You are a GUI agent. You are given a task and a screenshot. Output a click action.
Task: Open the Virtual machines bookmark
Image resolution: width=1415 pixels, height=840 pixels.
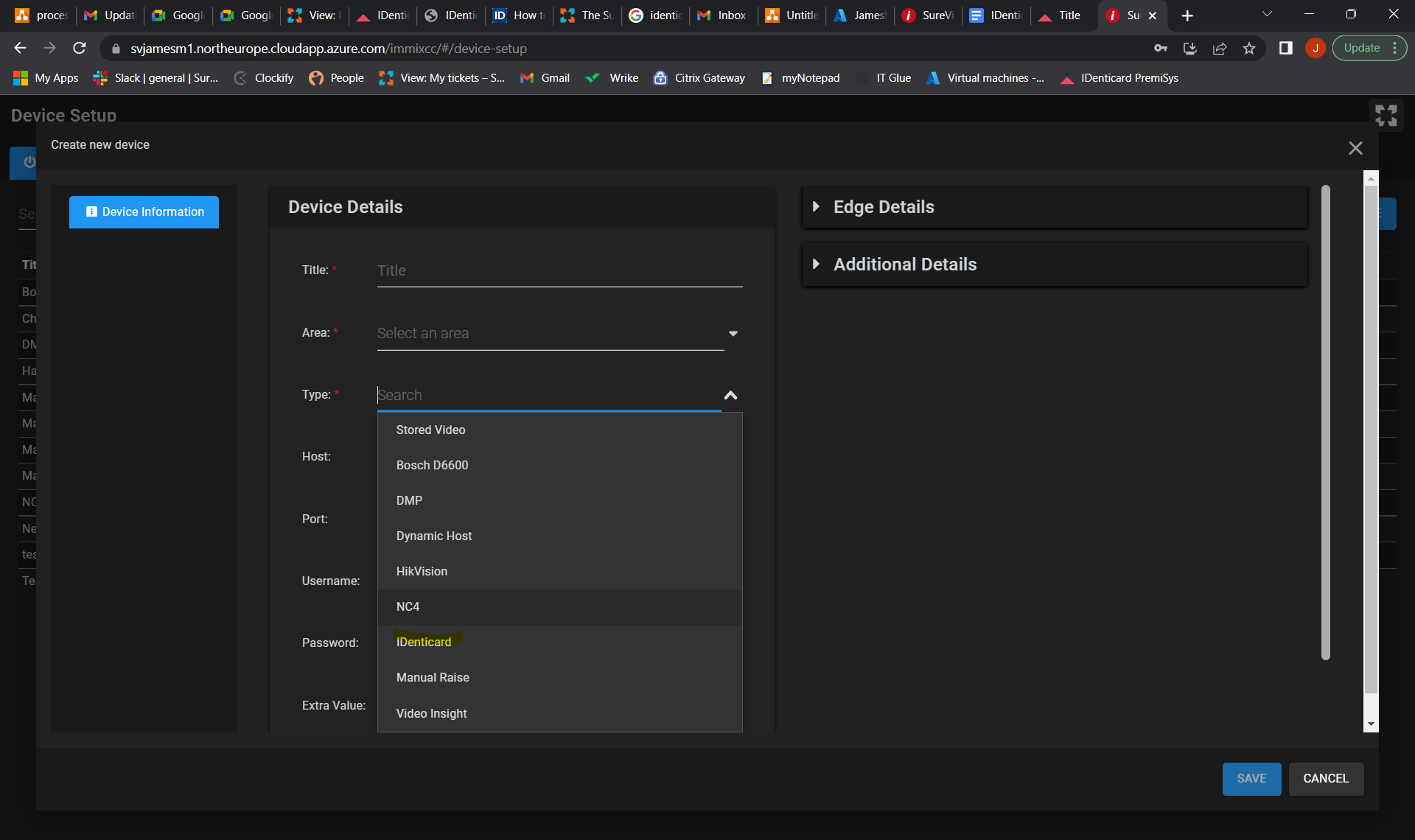tap(985, 78)
